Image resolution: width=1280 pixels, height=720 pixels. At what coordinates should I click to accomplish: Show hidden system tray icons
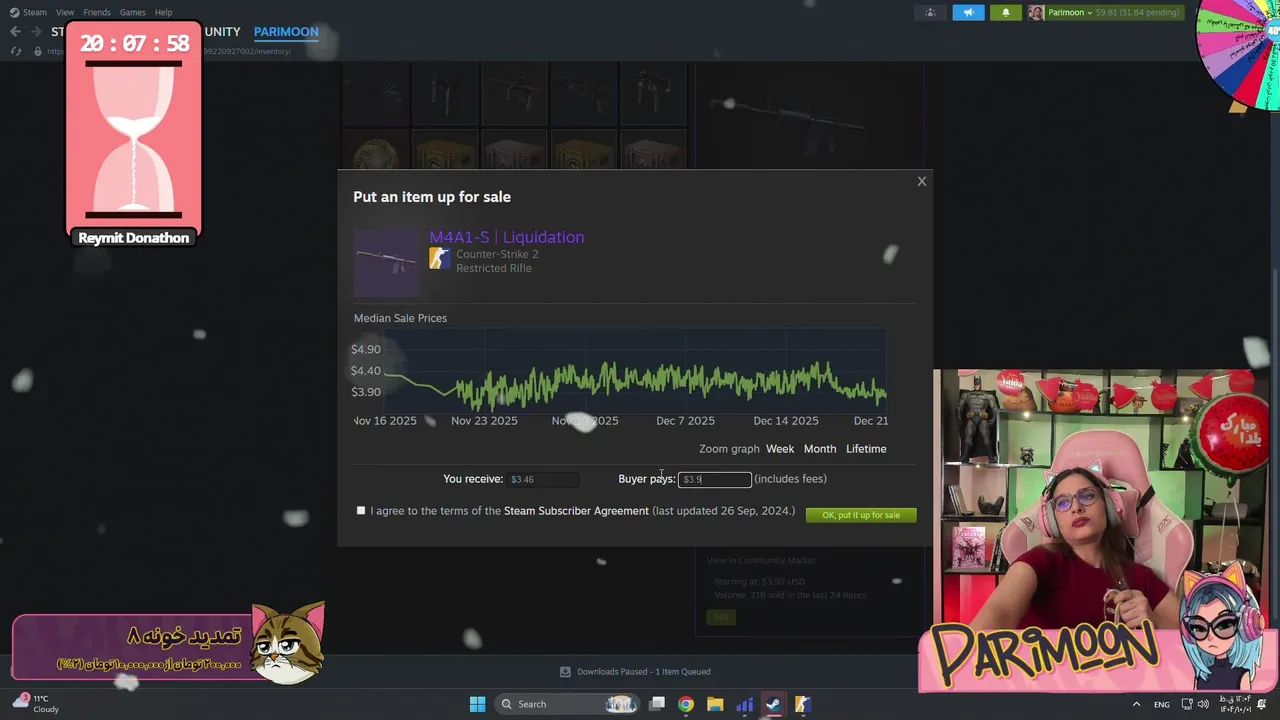point(1136,704)
